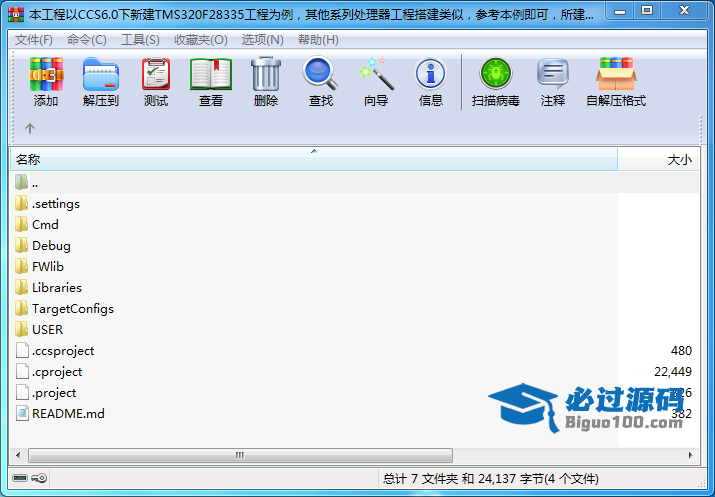This screenshot has width=715, height=497.
Task: Sort by the Name (名称) column header
Action: [x=314, y=160]
